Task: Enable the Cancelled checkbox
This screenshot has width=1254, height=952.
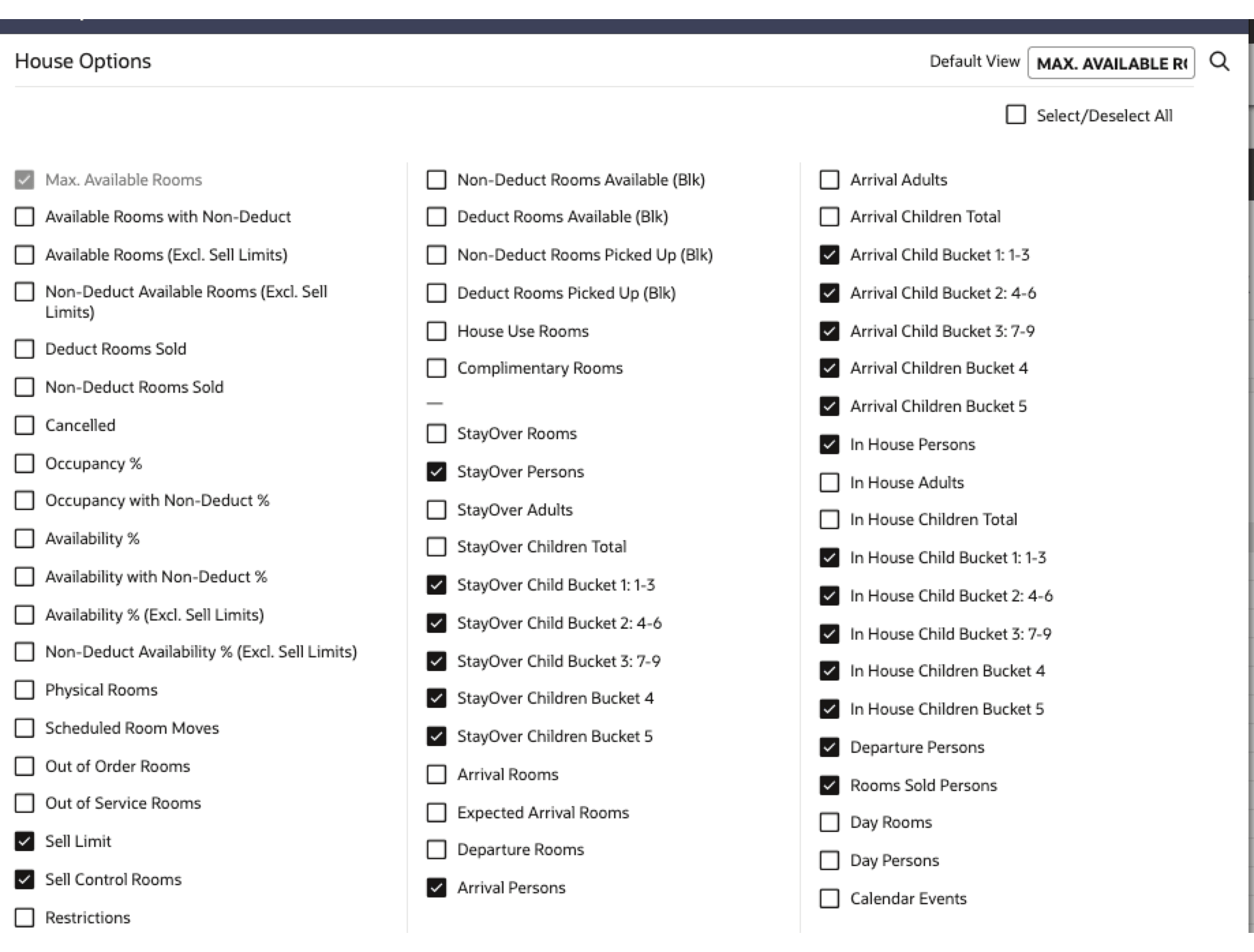Action: click(25, 426)
